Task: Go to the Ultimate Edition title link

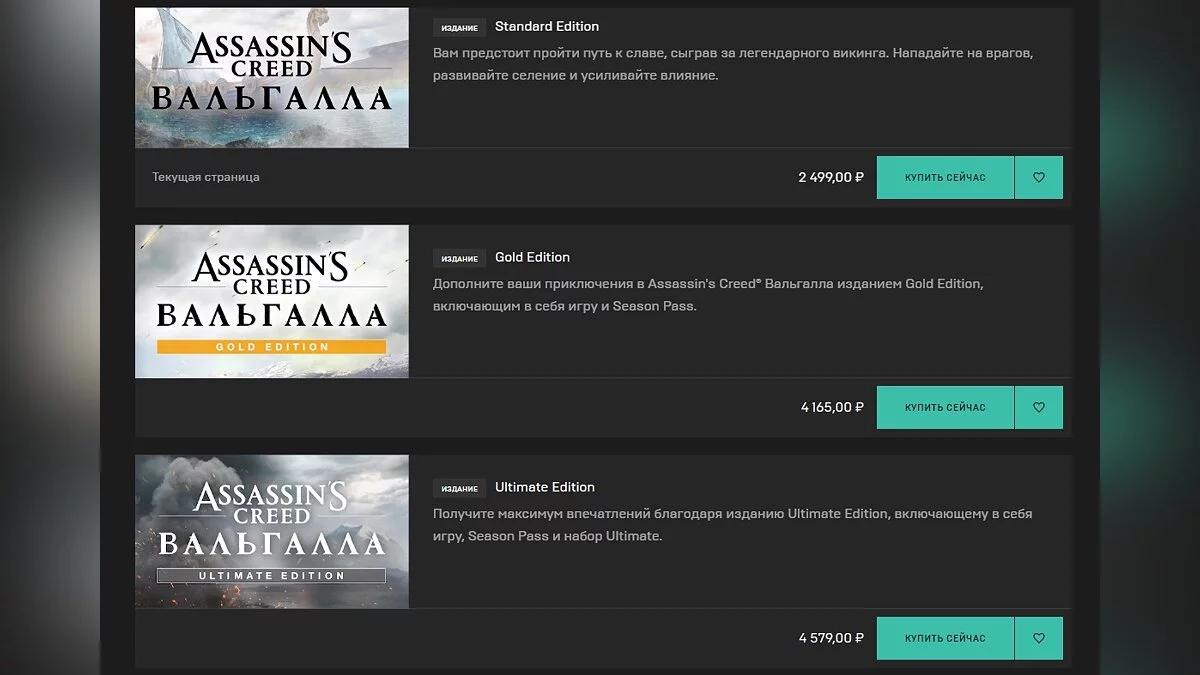Action: (x=544, y=487)
